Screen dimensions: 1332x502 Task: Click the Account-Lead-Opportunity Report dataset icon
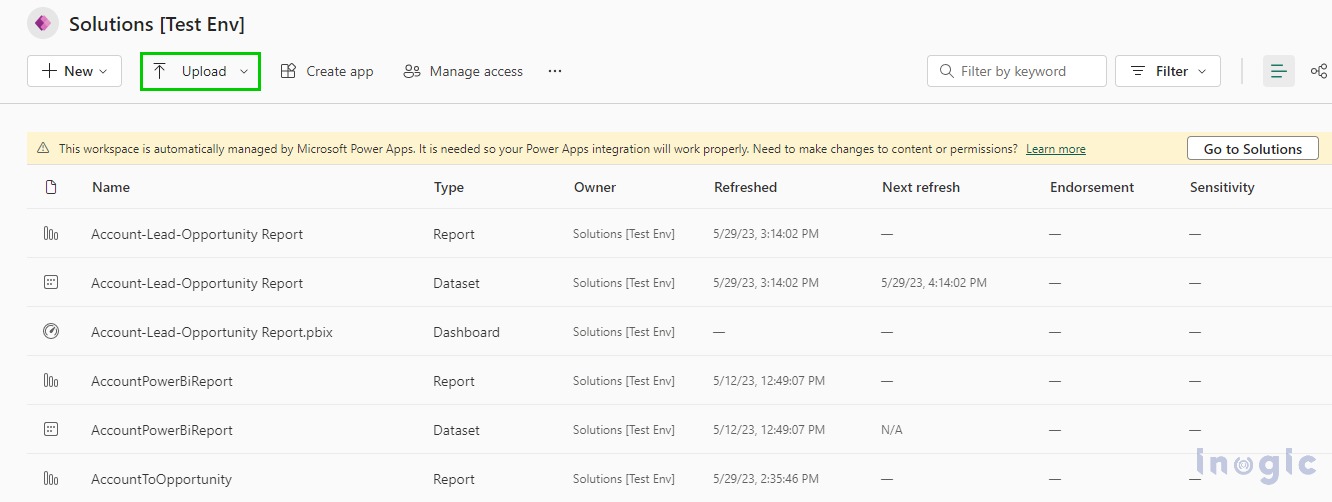(x=51, y=283)
